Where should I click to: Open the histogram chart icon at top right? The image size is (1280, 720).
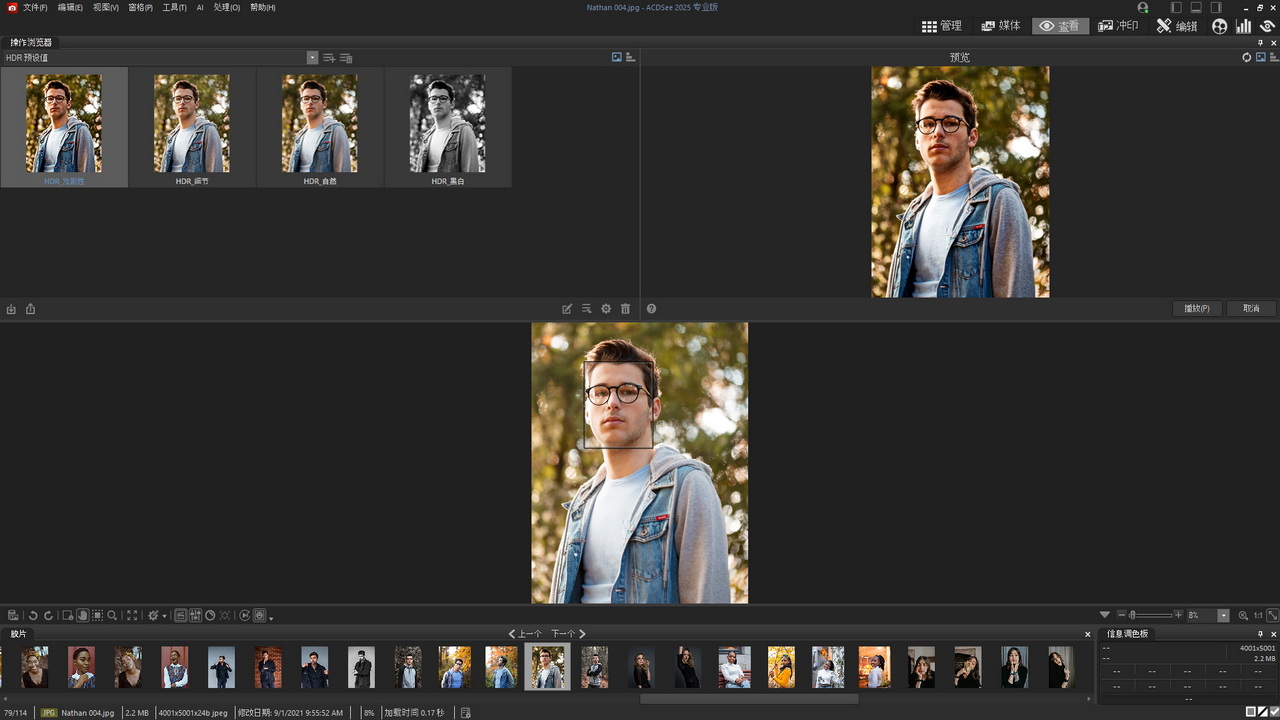pyautogui.click(x=1244, y=26)
